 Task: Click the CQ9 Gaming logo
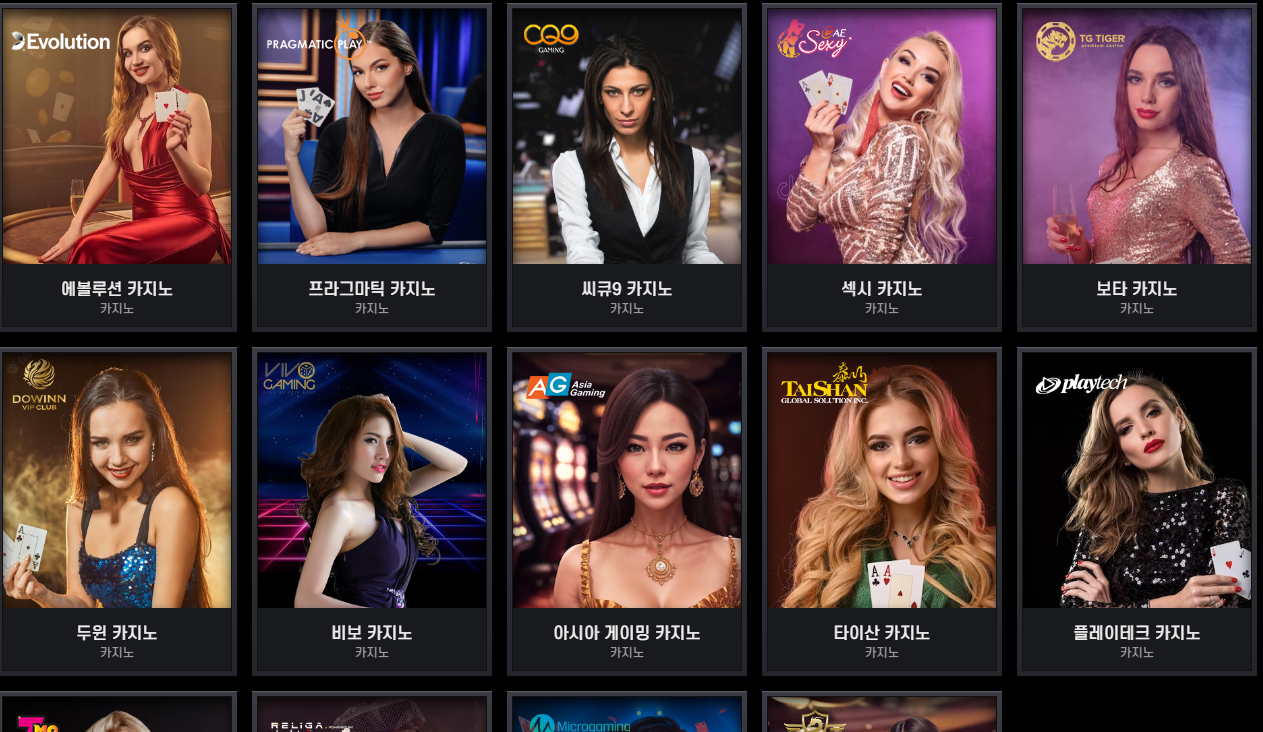(551, 38)
